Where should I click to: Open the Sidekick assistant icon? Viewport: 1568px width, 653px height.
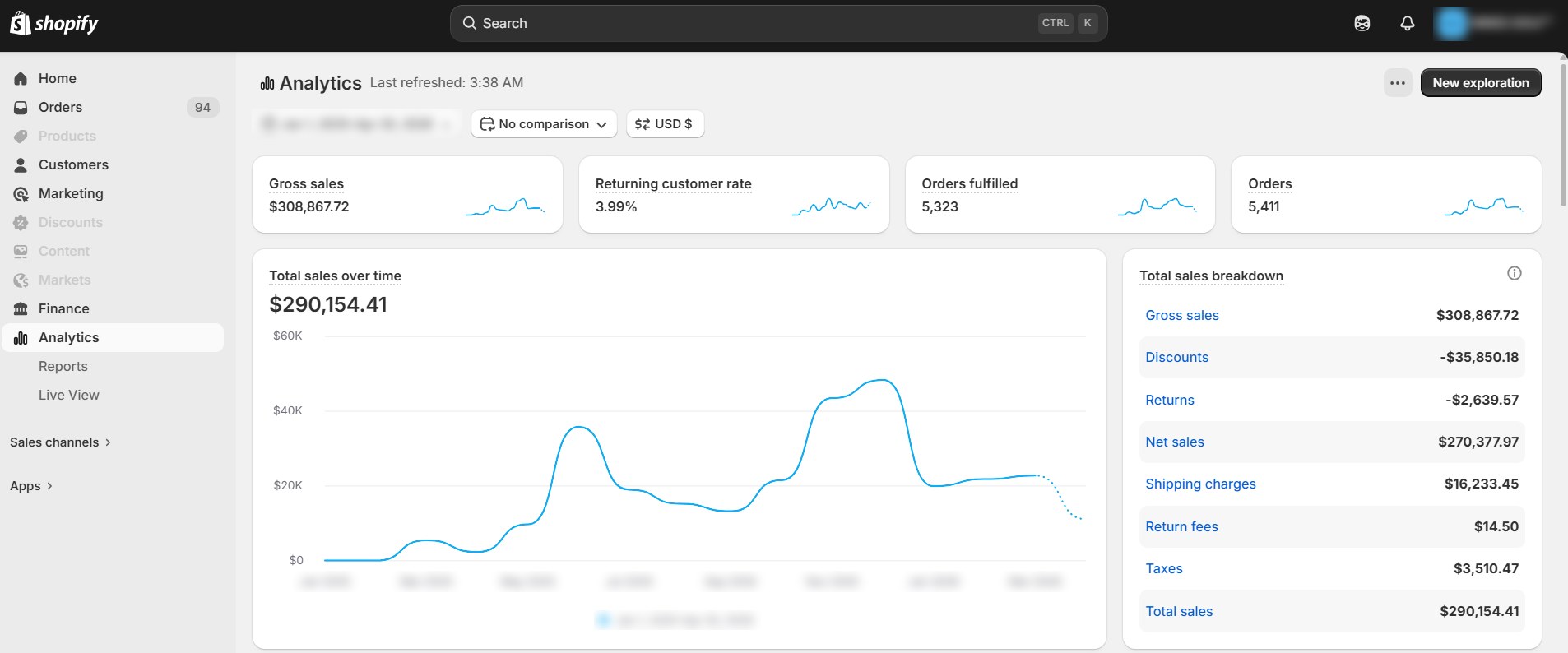click(x=1362, y=23)
